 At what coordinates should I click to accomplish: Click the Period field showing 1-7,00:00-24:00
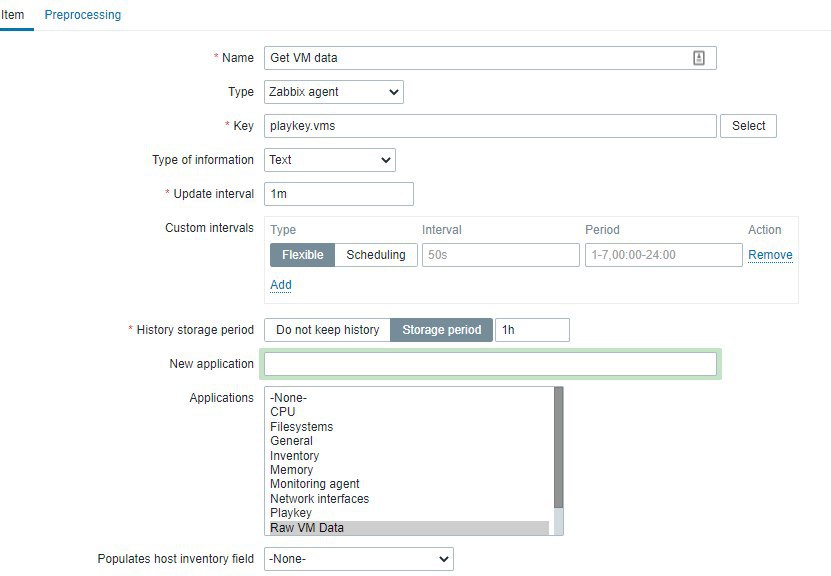[664, 255]
